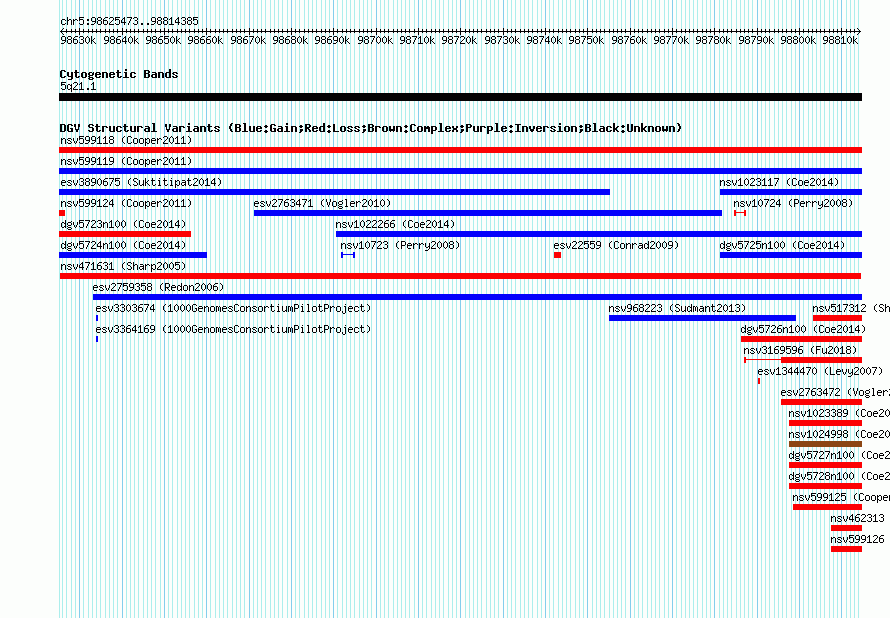Click the blue esv2759358 gain bar
The height and width of the screenshot is (618, 890).
[x=477, y=297]
